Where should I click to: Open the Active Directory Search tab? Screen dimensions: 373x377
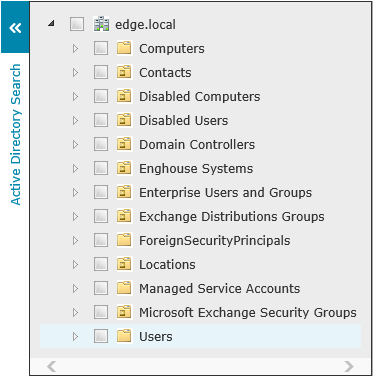pyautogui.click(x=16, y=134)
